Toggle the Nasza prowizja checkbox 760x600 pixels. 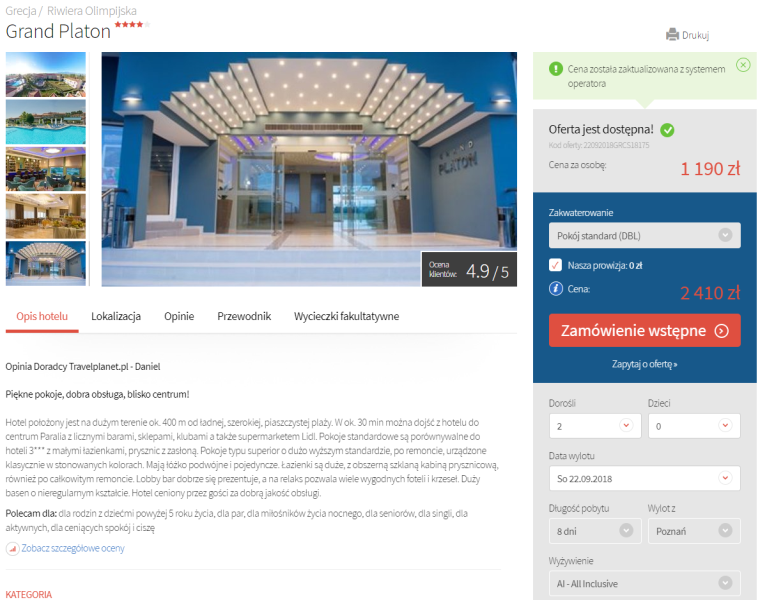click(556, 265)
